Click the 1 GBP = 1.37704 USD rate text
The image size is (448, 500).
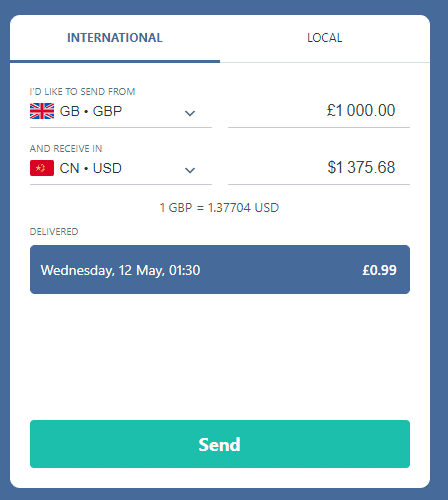[219, 208]
